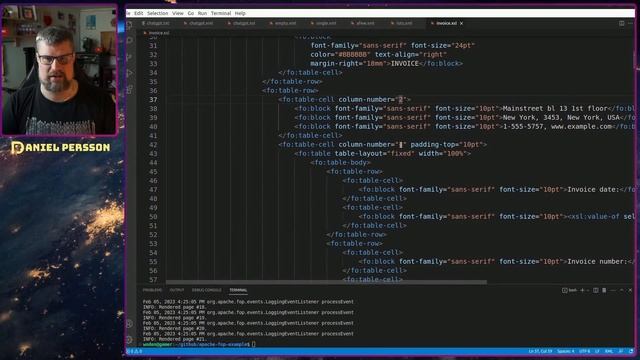This screenshot has height=360, width=640.
Task: Open the View menu
Action: [x=178, y=13]
